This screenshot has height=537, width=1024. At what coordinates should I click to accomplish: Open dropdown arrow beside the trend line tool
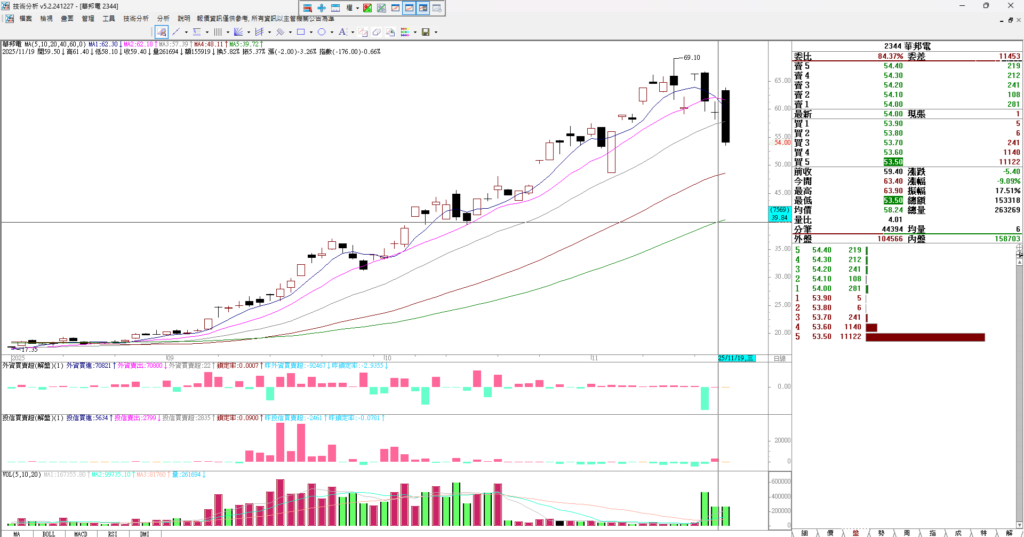click(186, 32)
